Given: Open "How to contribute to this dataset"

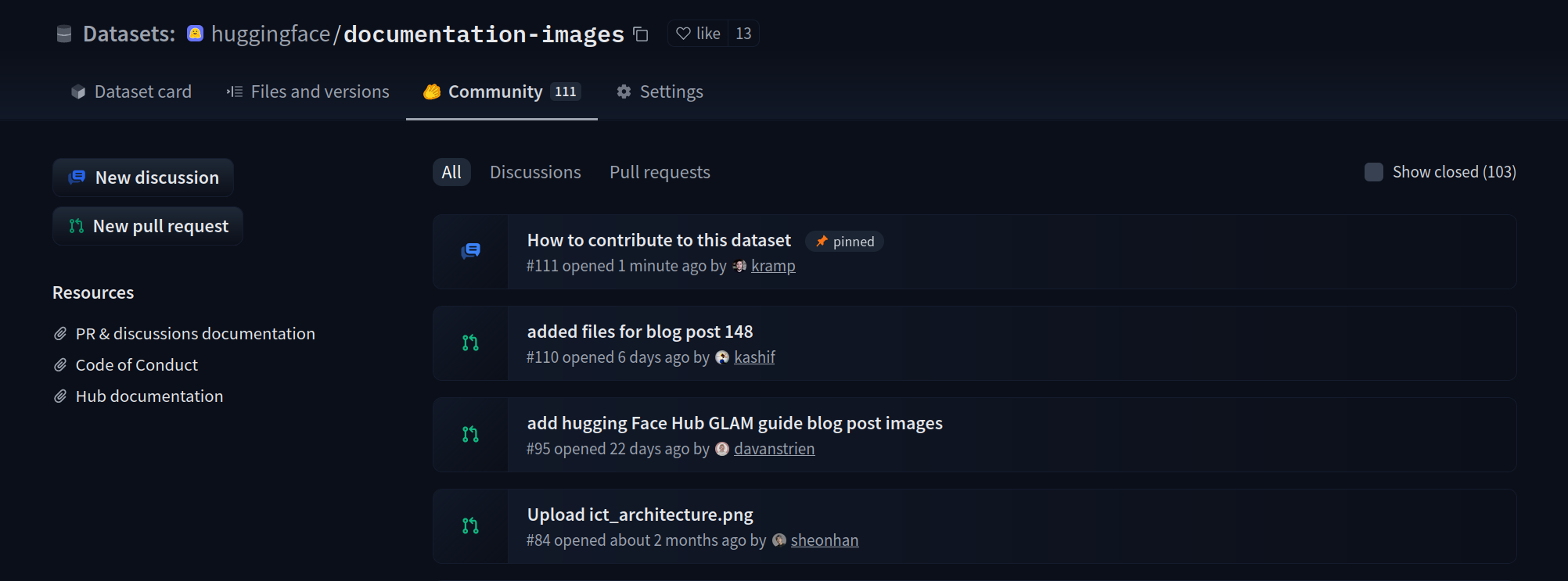Looking at the screenshot, I should click(x=659, y=240).
